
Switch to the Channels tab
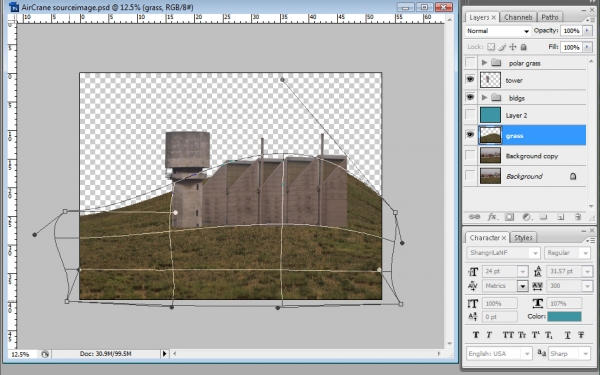point(518,17)
